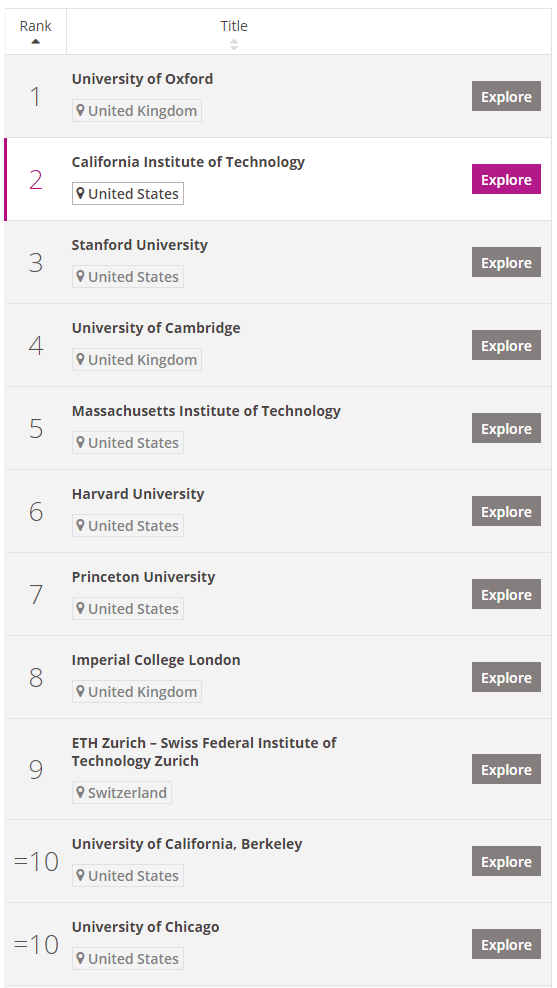
Task: Open University of California, Berkeley link
Action: click(x=187, y=844)
